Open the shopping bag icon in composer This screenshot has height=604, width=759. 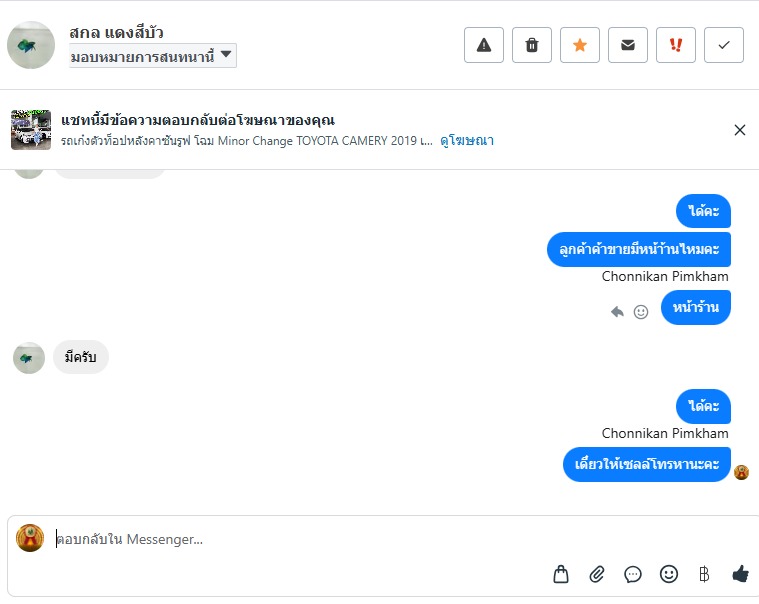coord(561,574)
